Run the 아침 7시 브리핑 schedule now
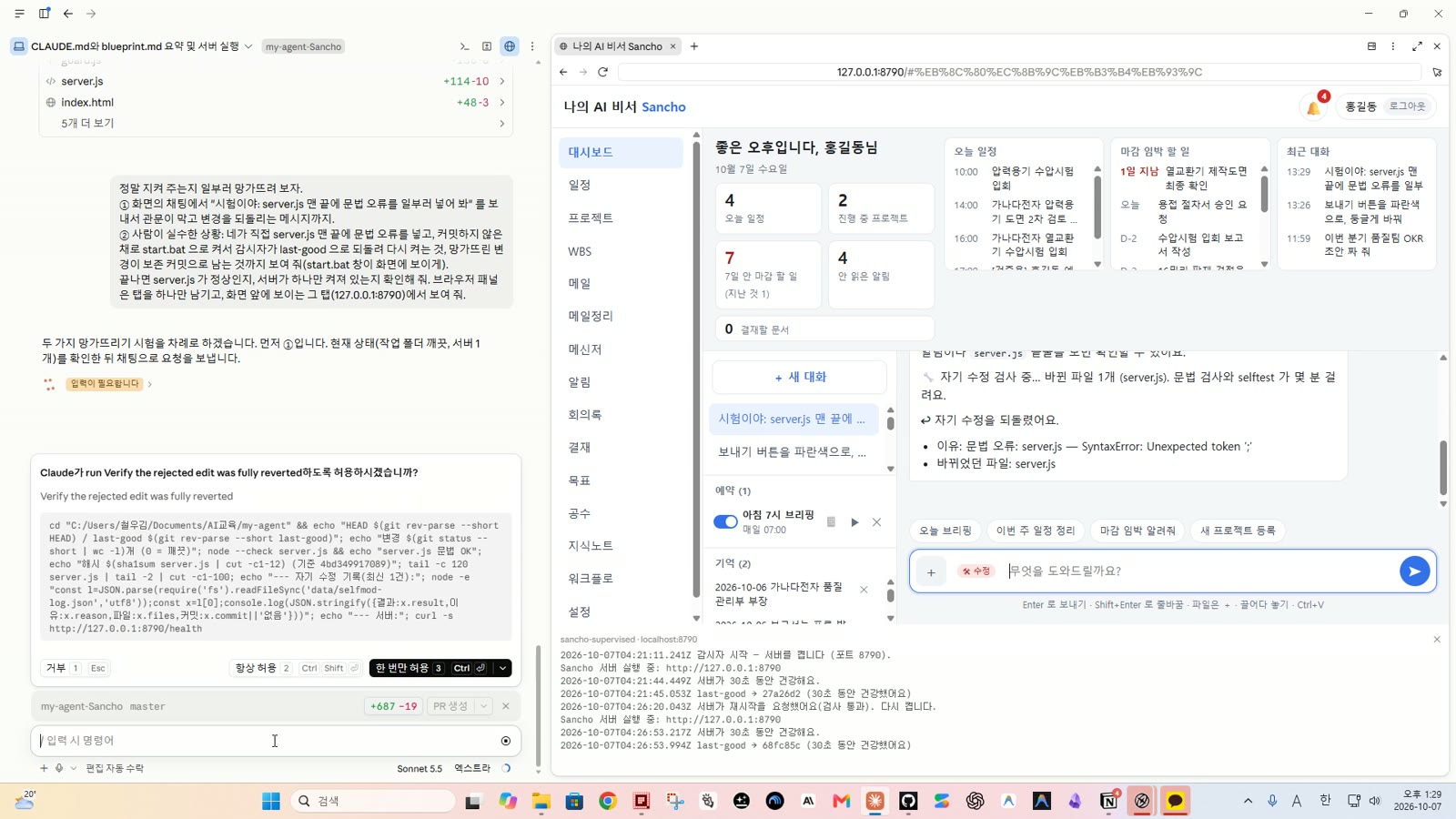1456x819 pixels. coord(854,522)
